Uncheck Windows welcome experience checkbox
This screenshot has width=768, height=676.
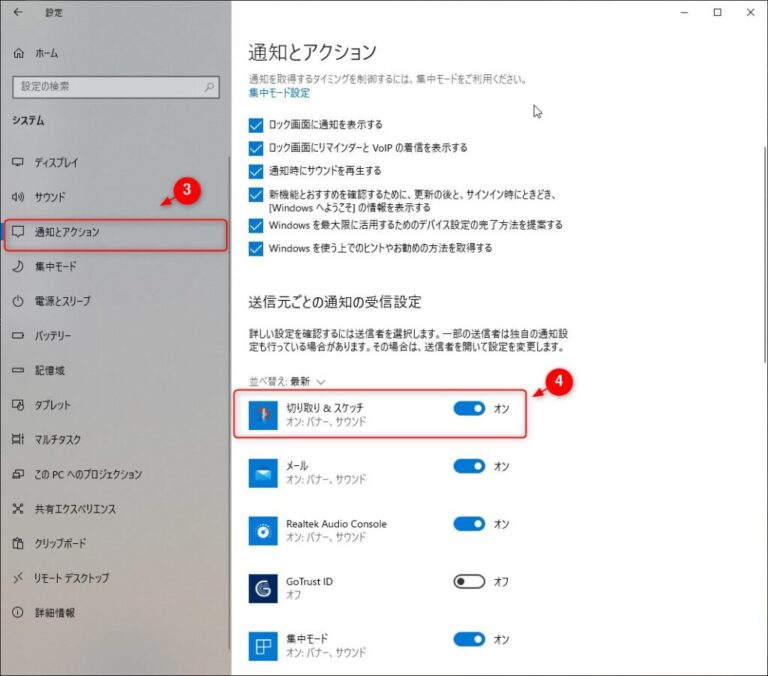[x=256, y=195]
